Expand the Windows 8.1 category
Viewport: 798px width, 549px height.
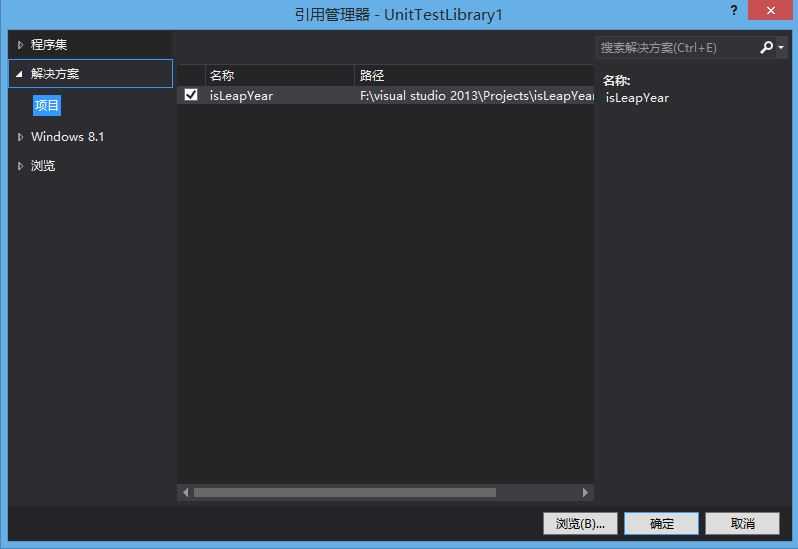[x=20, y=137]
